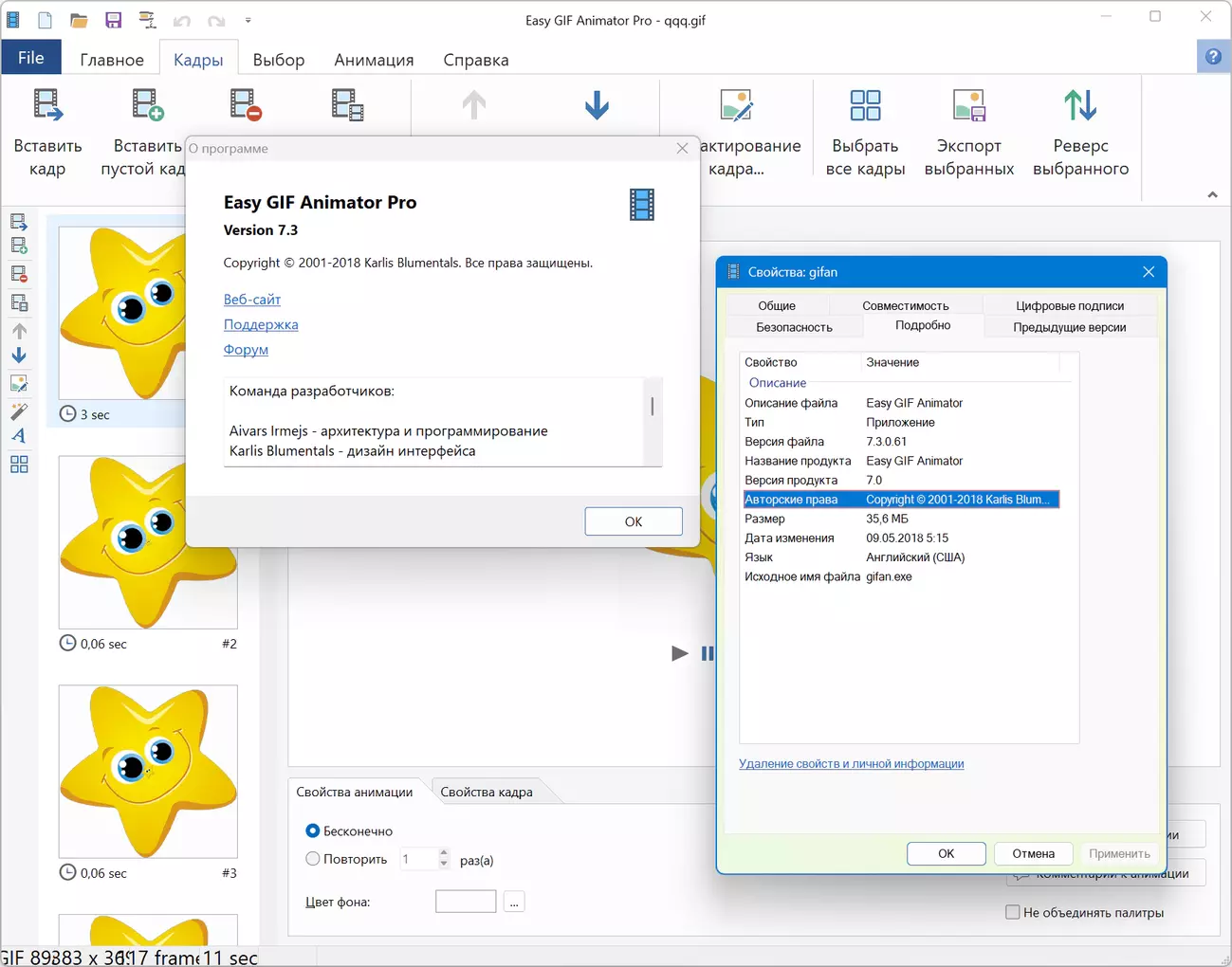Open the Общие tab in the properties window

coord(777,305)
